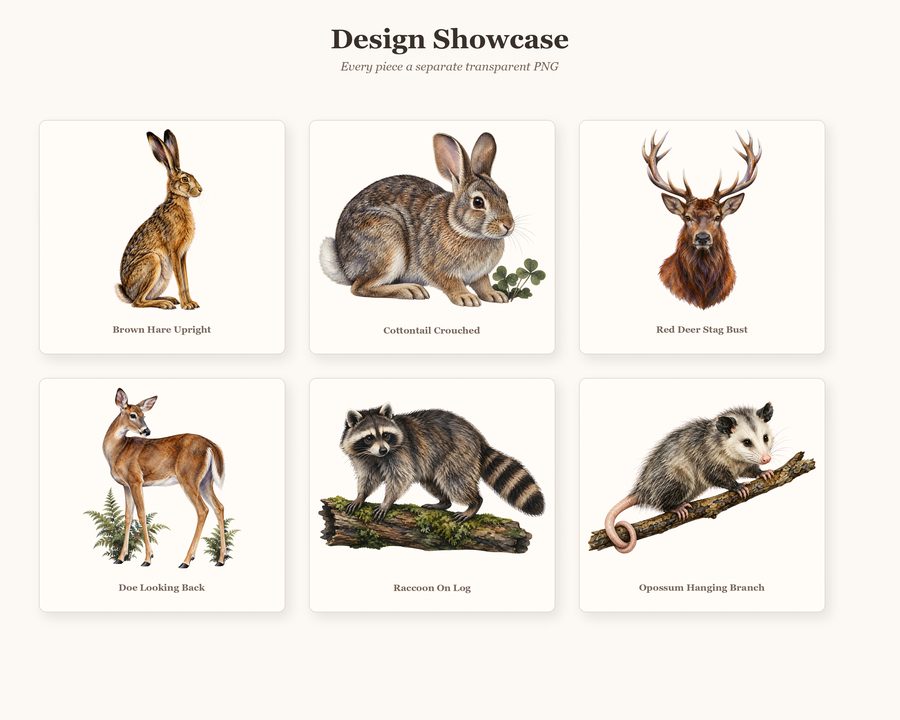
Task: Open the Brown Hare Upright illustration
Action: point(160,219)
